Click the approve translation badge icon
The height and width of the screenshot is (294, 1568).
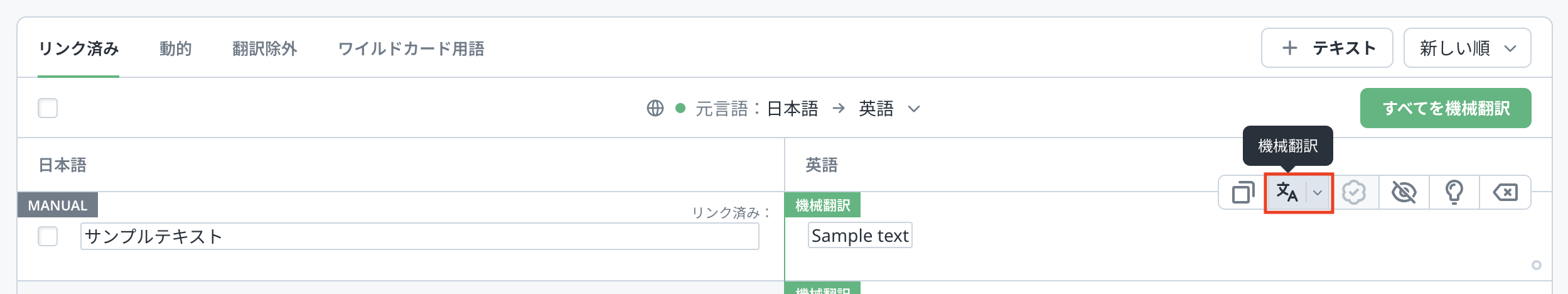(x=1354, y=192)
